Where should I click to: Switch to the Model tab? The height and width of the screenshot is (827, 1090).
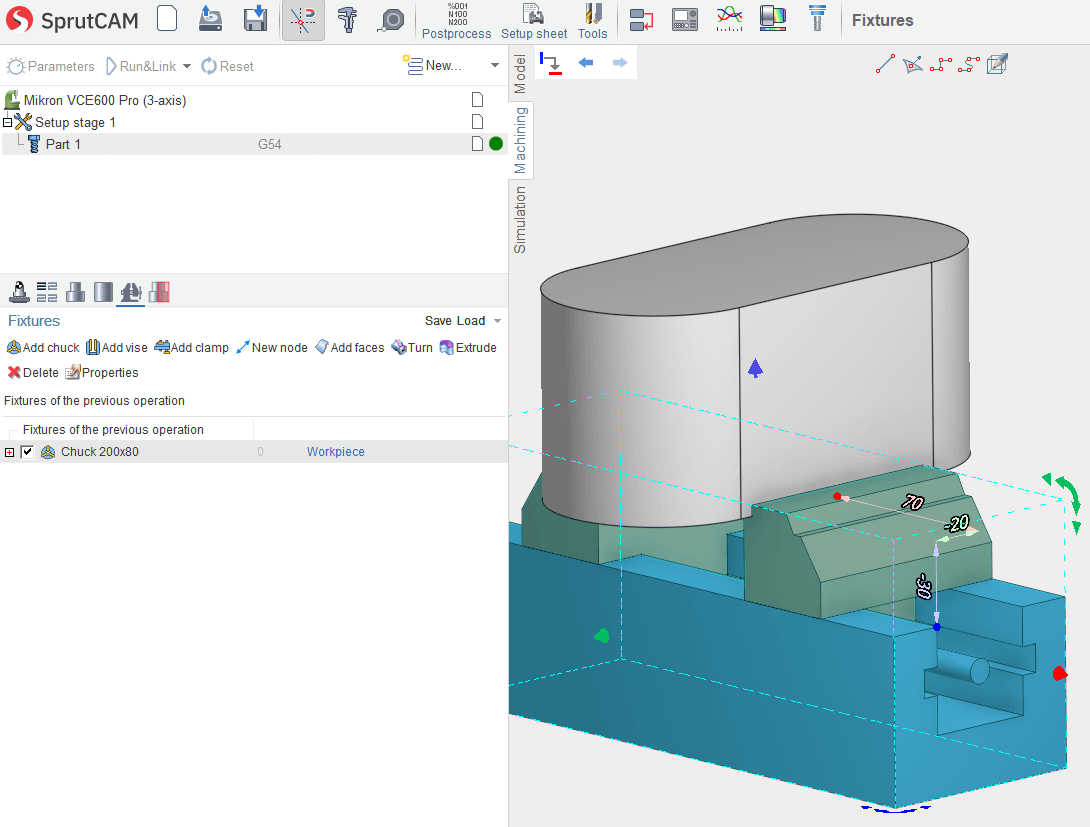pyautogui.click(x=520, y=73)
